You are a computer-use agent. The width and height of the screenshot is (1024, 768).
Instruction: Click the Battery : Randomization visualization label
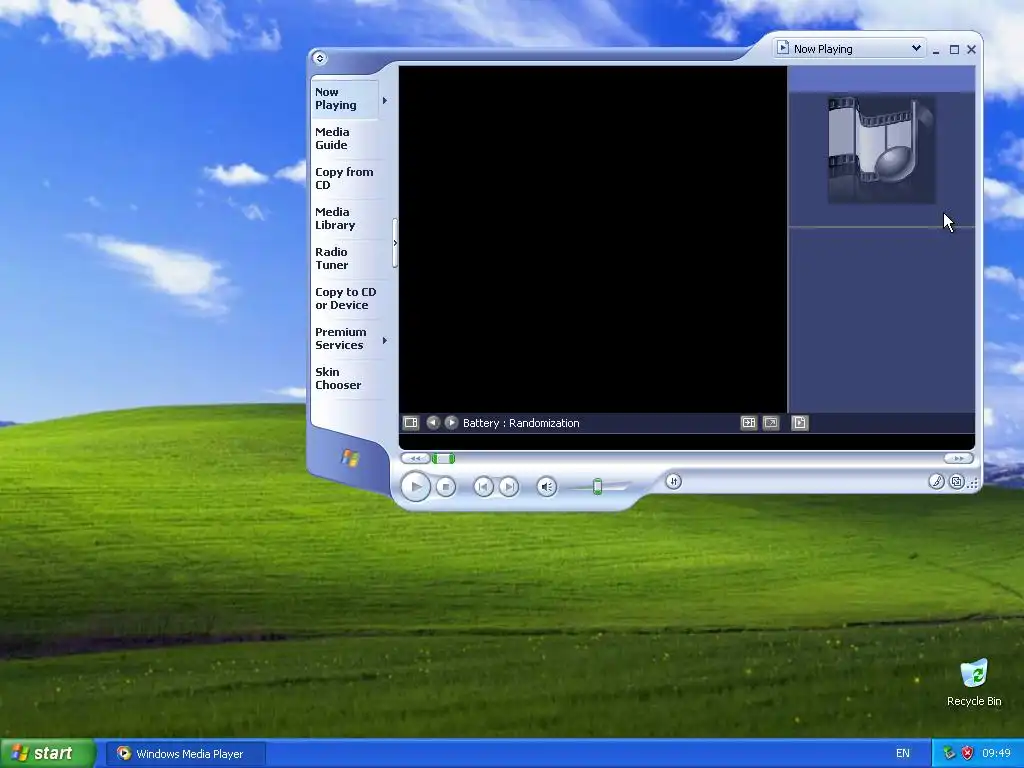(520, 423)
